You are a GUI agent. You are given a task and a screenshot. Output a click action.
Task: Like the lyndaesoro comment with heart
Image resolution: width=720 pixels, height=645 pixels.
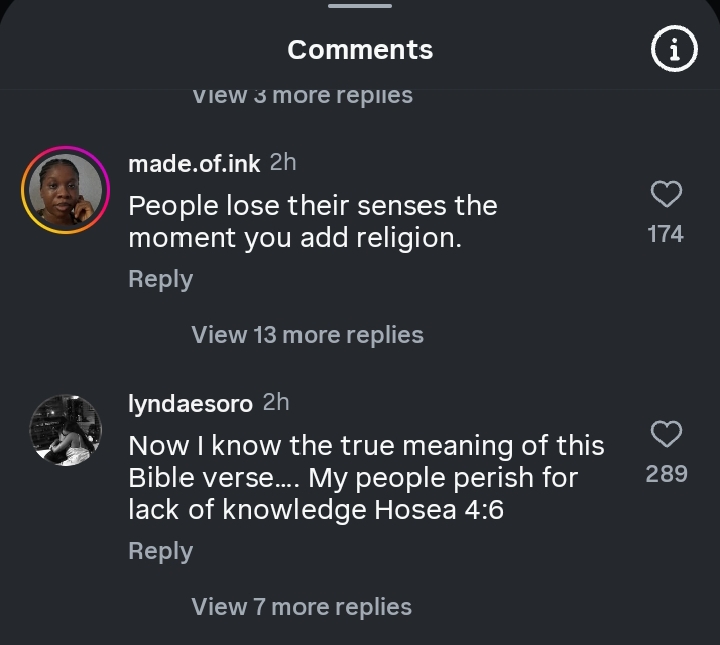click(x=666, y=434)
